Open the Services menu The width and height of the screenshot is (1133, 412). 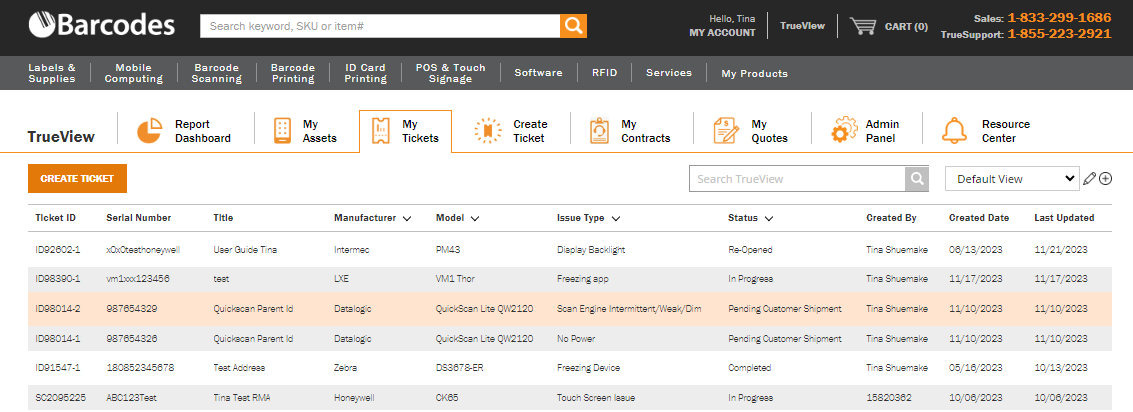[668, 73]
